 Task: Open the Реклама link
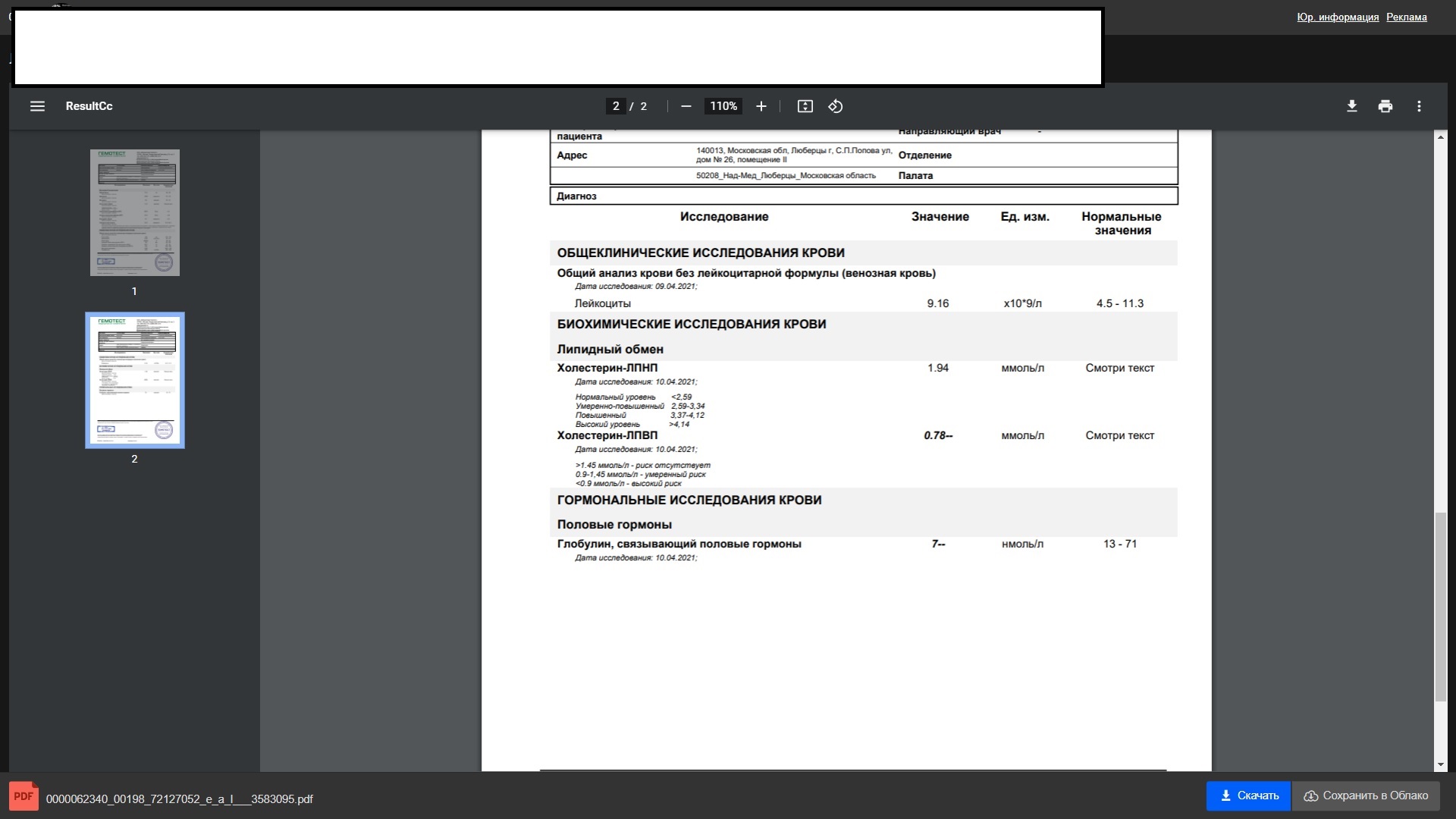[1407, 17]
